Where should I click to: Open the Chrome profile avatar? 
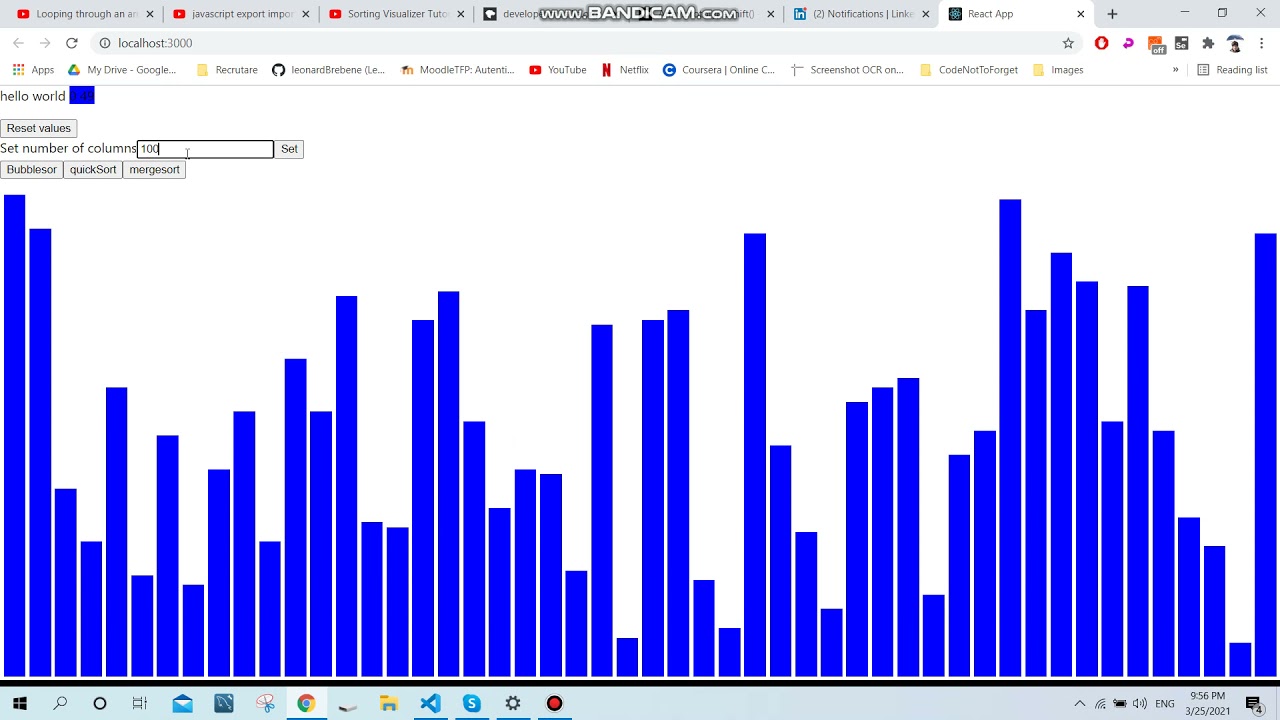pos(1235,43)
